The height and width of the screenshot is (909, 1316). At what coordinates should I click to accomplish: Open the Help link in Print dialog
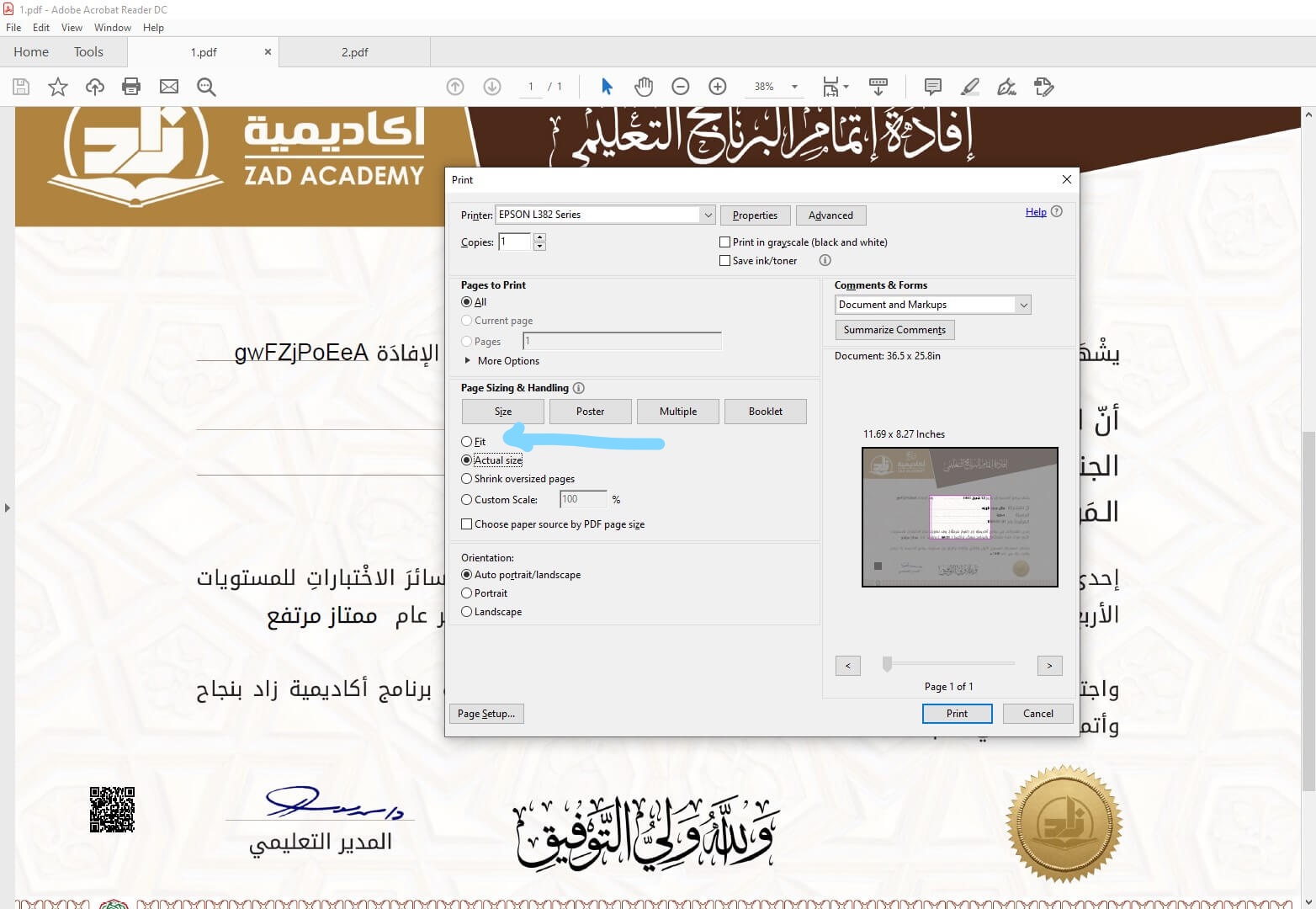pyautogui.click(x=1036, y=212)
